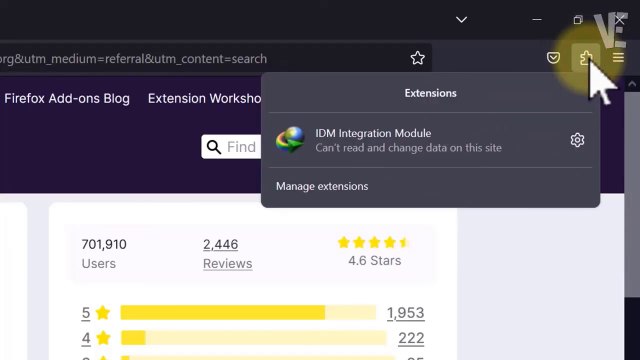640x360 pixels.
Task: Click the magnifier search icon
Action: [213, 147]
